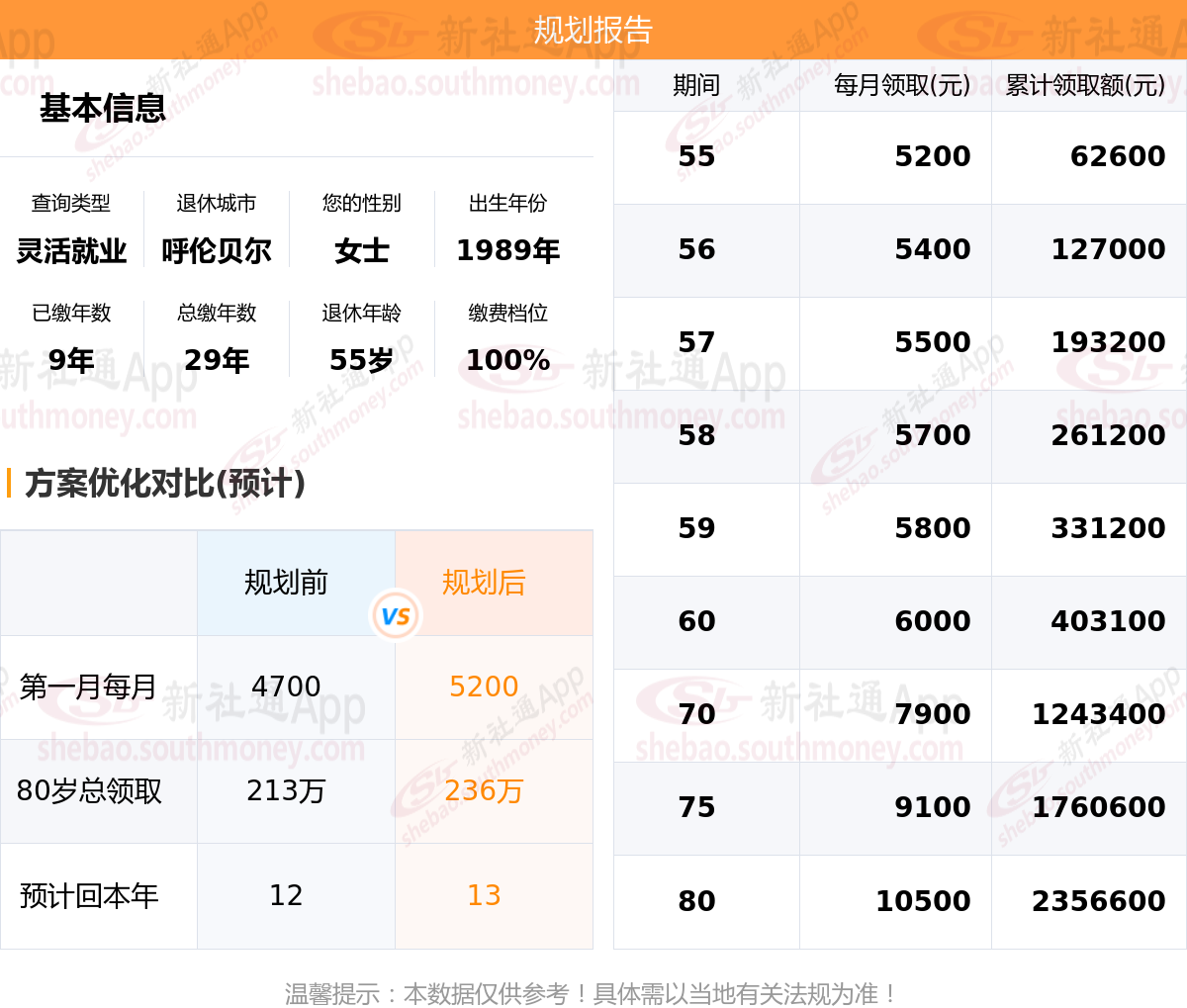
Task: Click the 规划后 column header
Action: (484, 583)
